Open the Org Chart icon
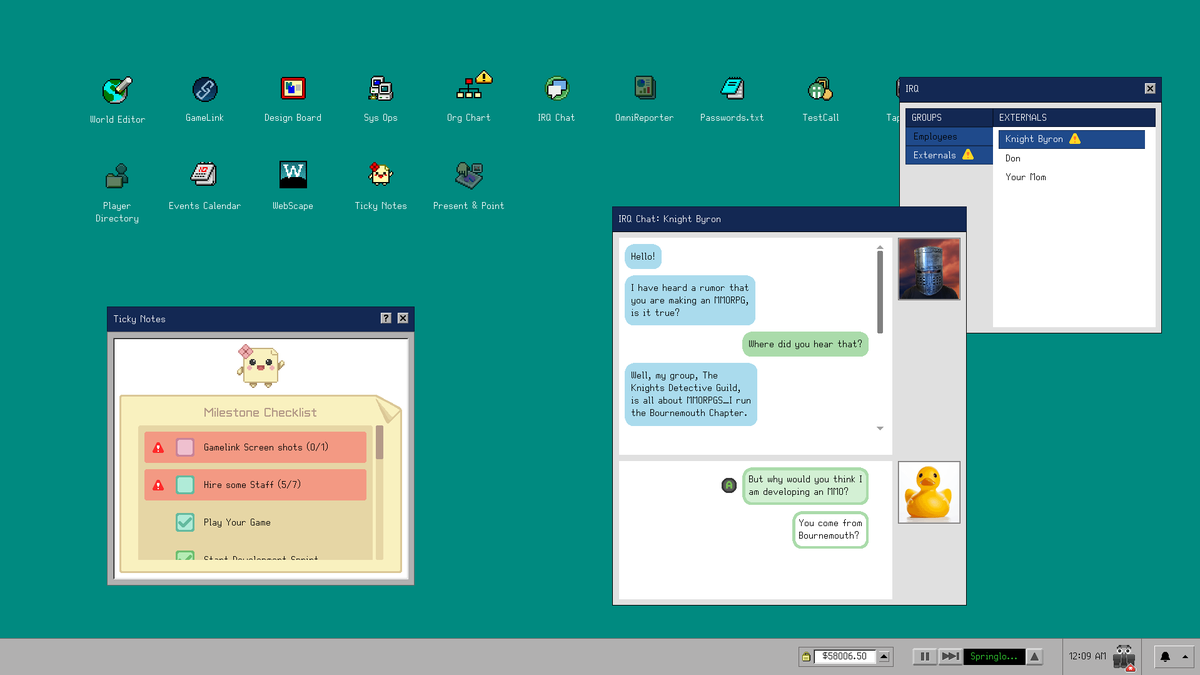Viewport: 1200px width, 675px height. point(468,87)
